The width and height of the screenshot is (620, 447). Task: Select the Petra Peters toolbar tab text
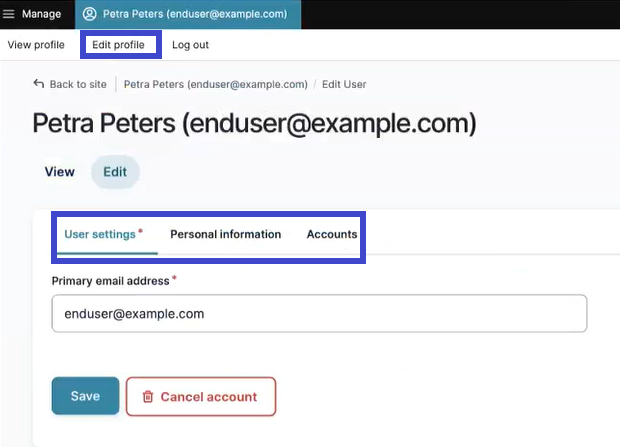coord(194,14)
